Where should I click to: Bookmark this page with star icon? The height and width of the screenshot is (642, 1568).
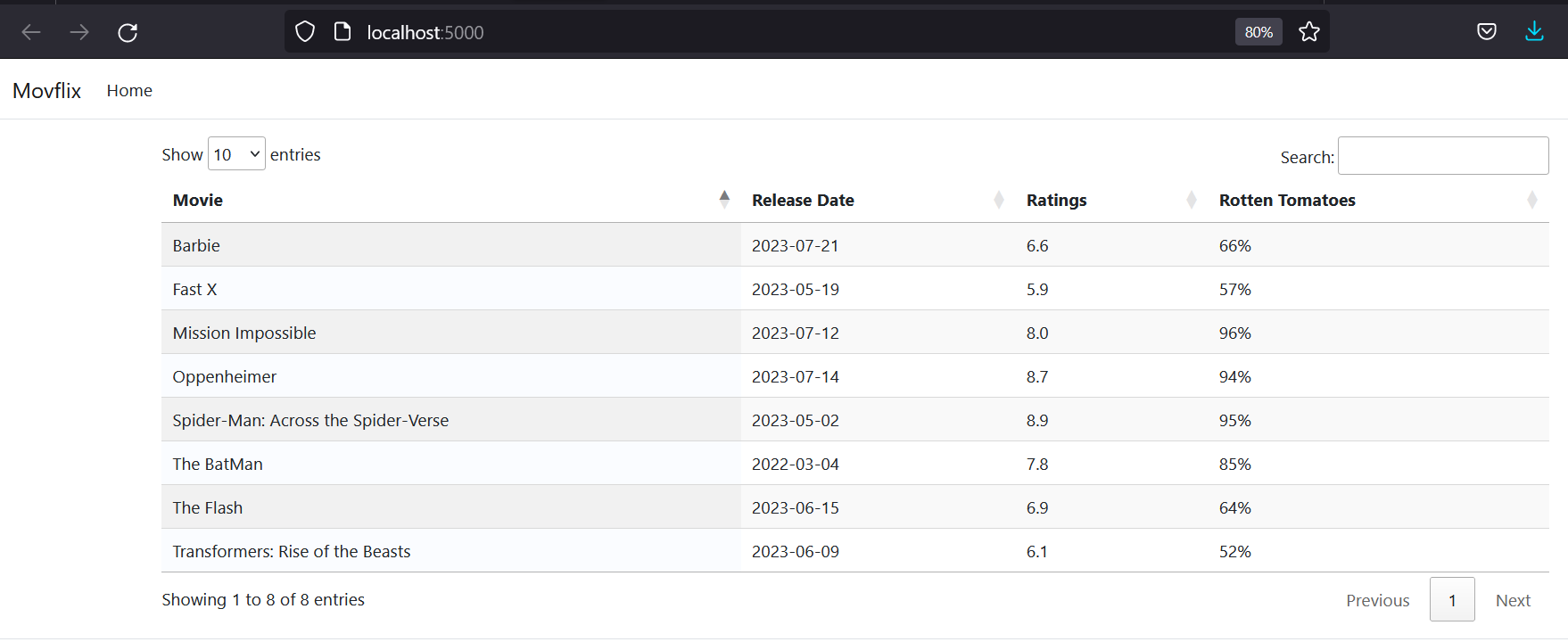tap(1308, 32)
